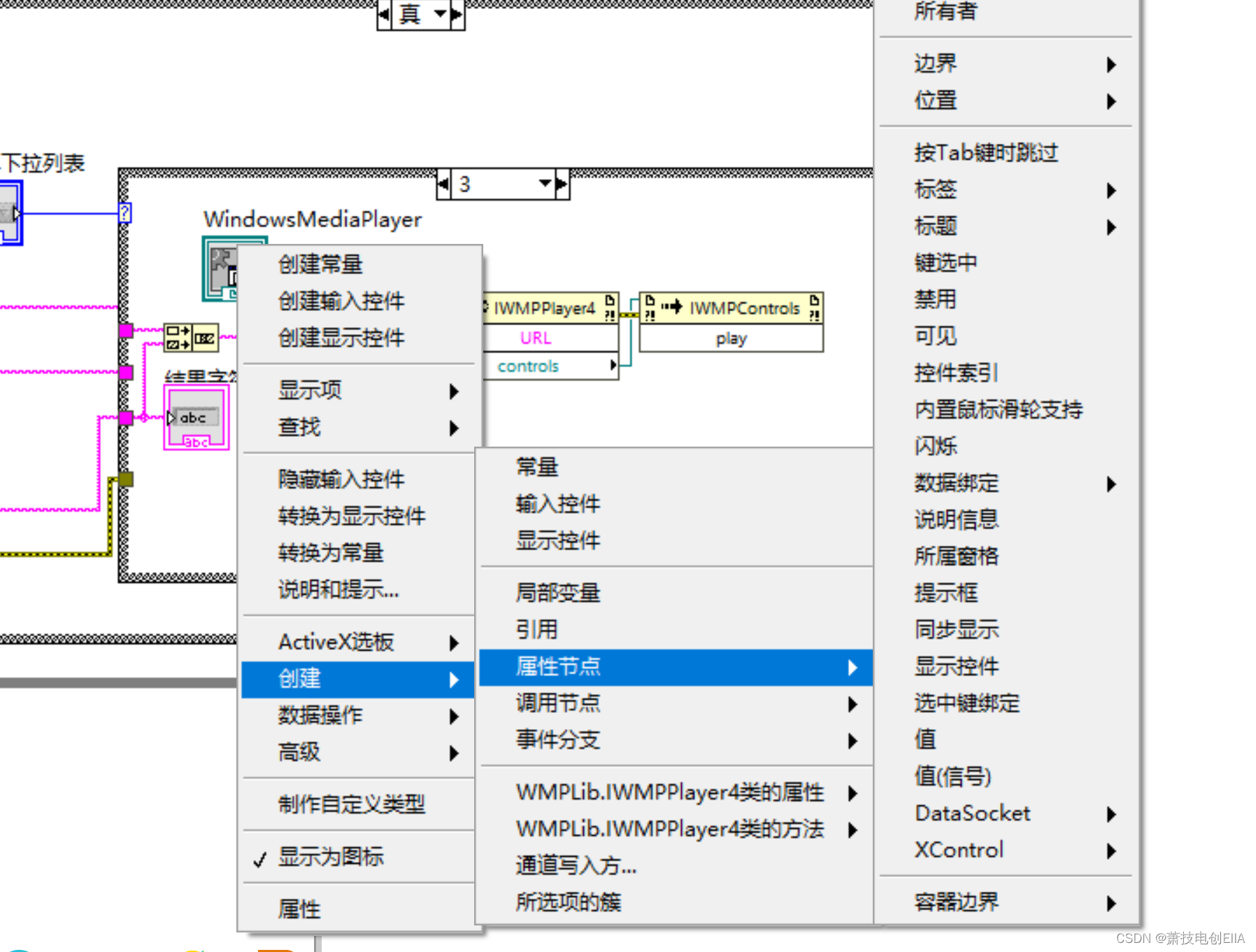Select the IWMPPlayer4 property node header
Viewport: 1256px width, 952px height.
point(545,308)
